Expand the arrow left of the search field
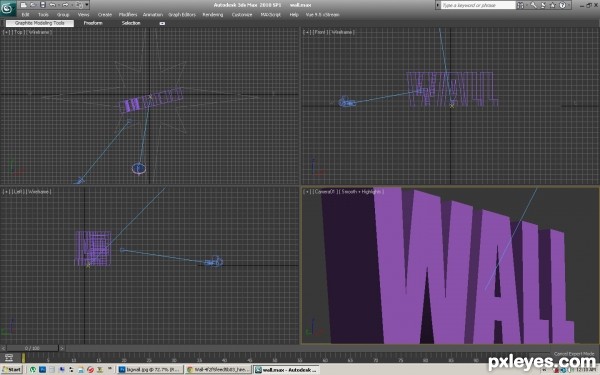Viewport: 600px width, 375px height. (438, 5)
